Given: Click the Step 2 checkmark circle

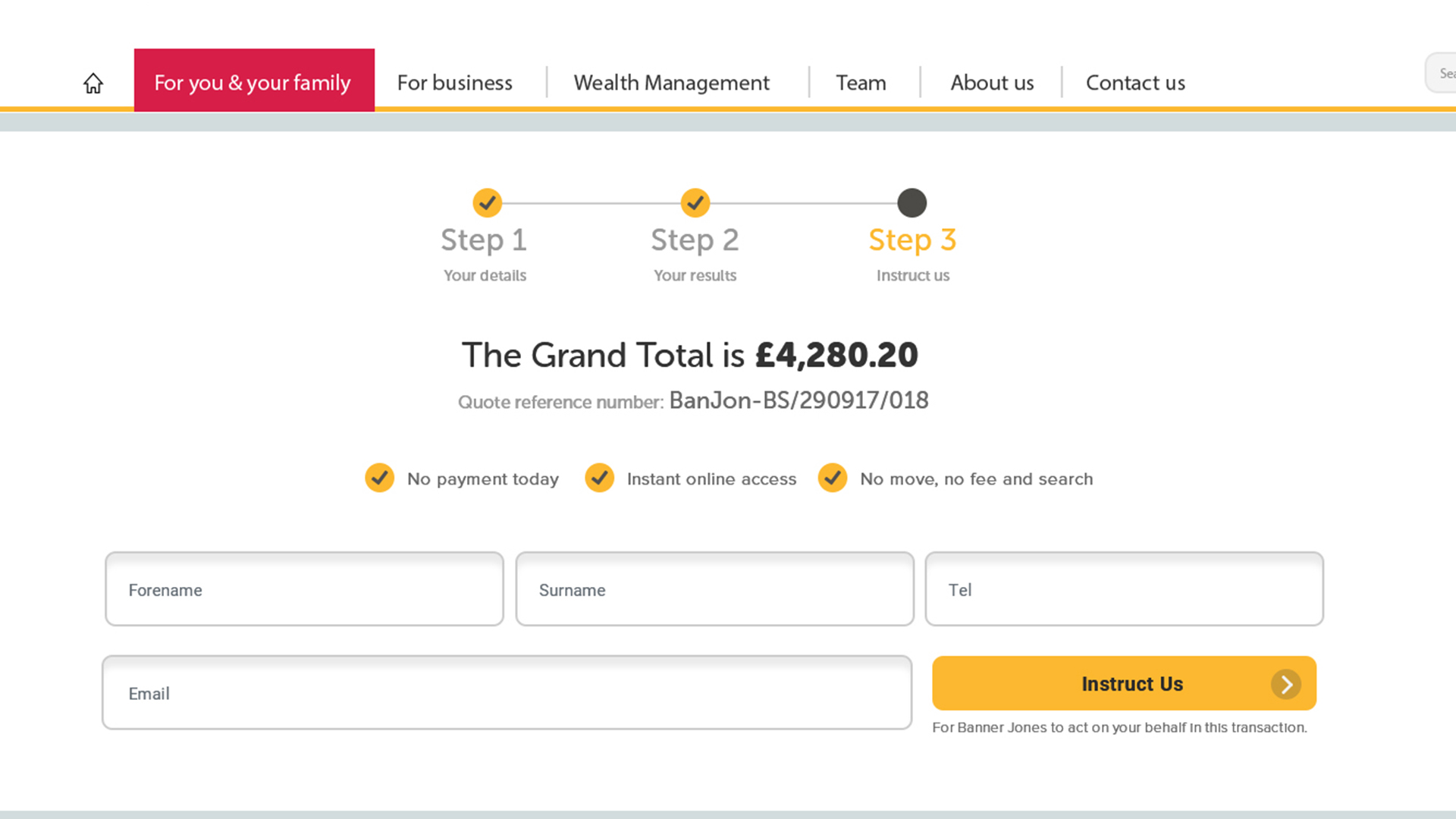Looking at the screenshot, I should coord(695,202).
